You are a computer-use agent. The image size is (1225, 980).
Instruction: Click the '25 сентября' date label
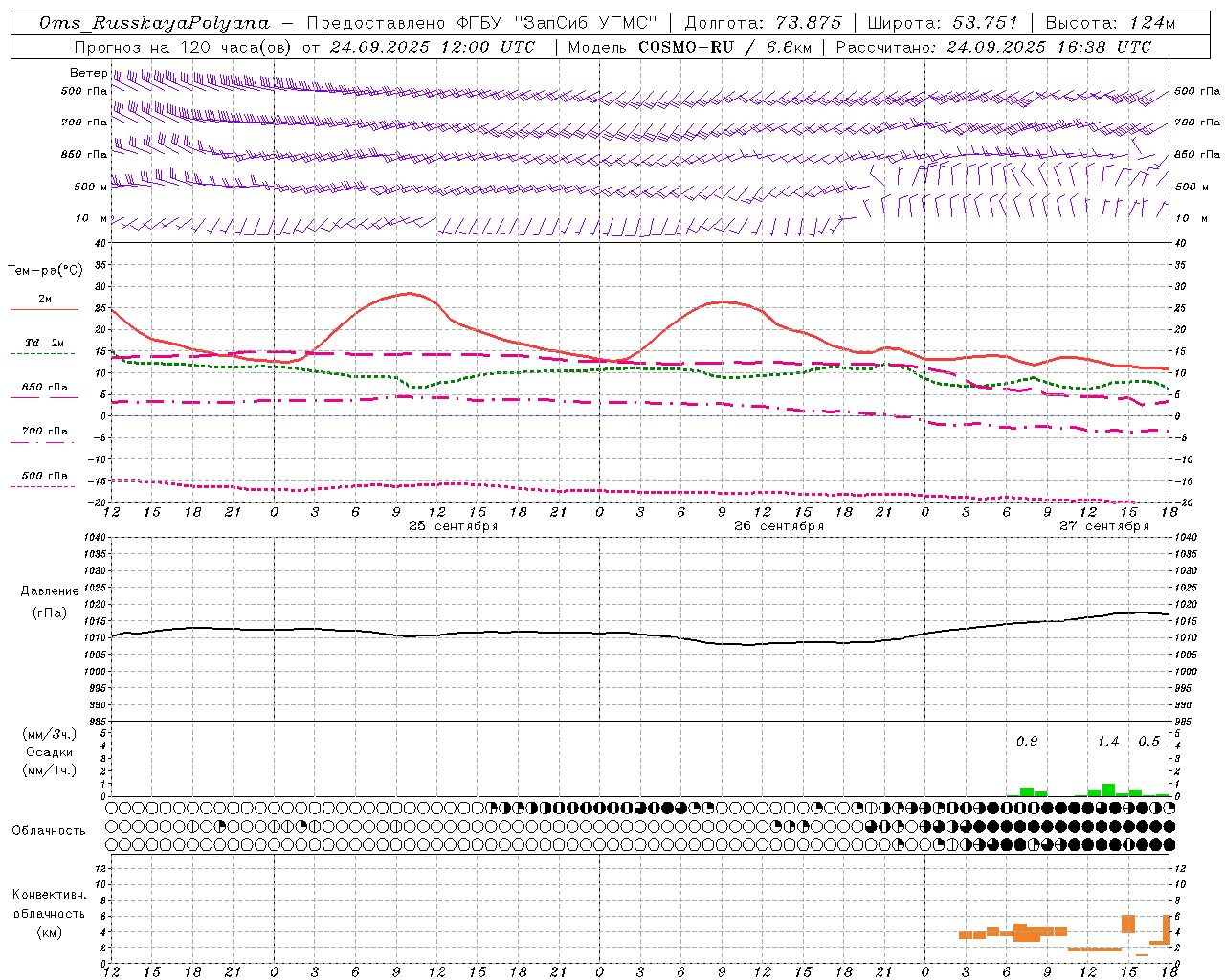pyautogui.click(x=454, y=526)
